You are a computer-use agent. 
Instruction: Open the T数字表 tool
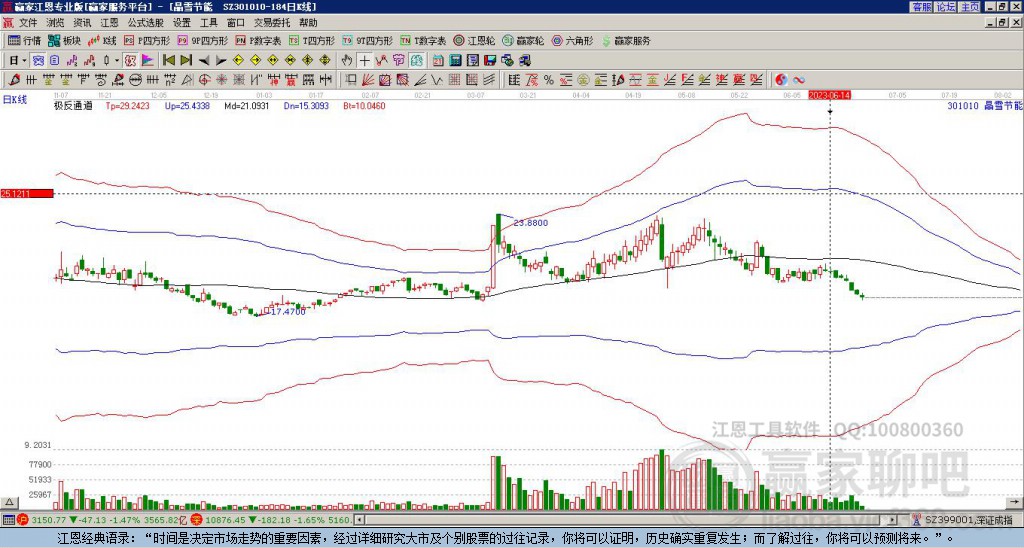[423, 40]
